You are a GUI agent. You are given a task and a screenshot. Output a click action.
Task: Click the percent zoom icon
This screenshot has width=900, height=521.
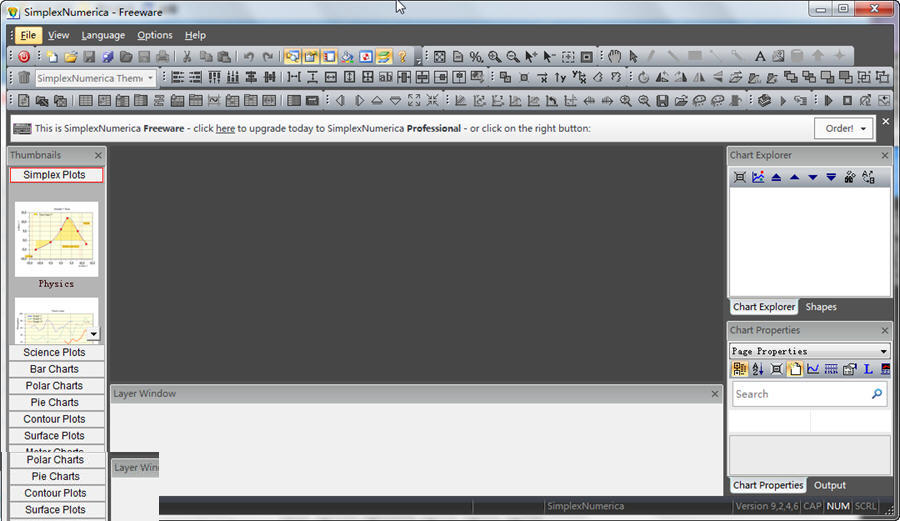point(476,57)
